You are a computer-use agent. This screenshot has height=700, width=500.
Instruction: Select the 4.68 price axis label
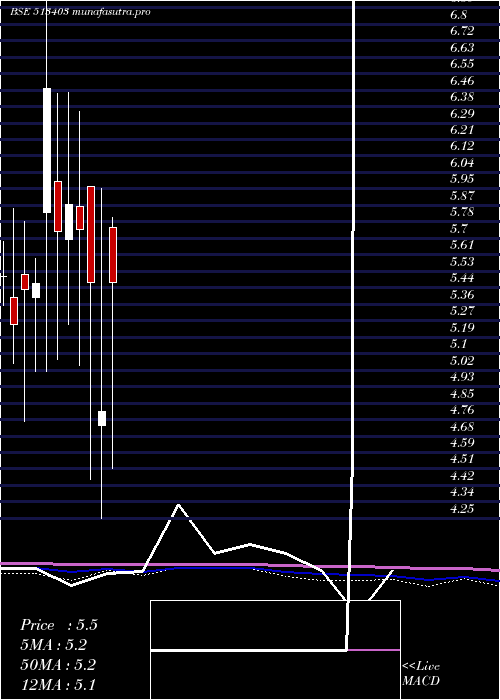[462, 427]
